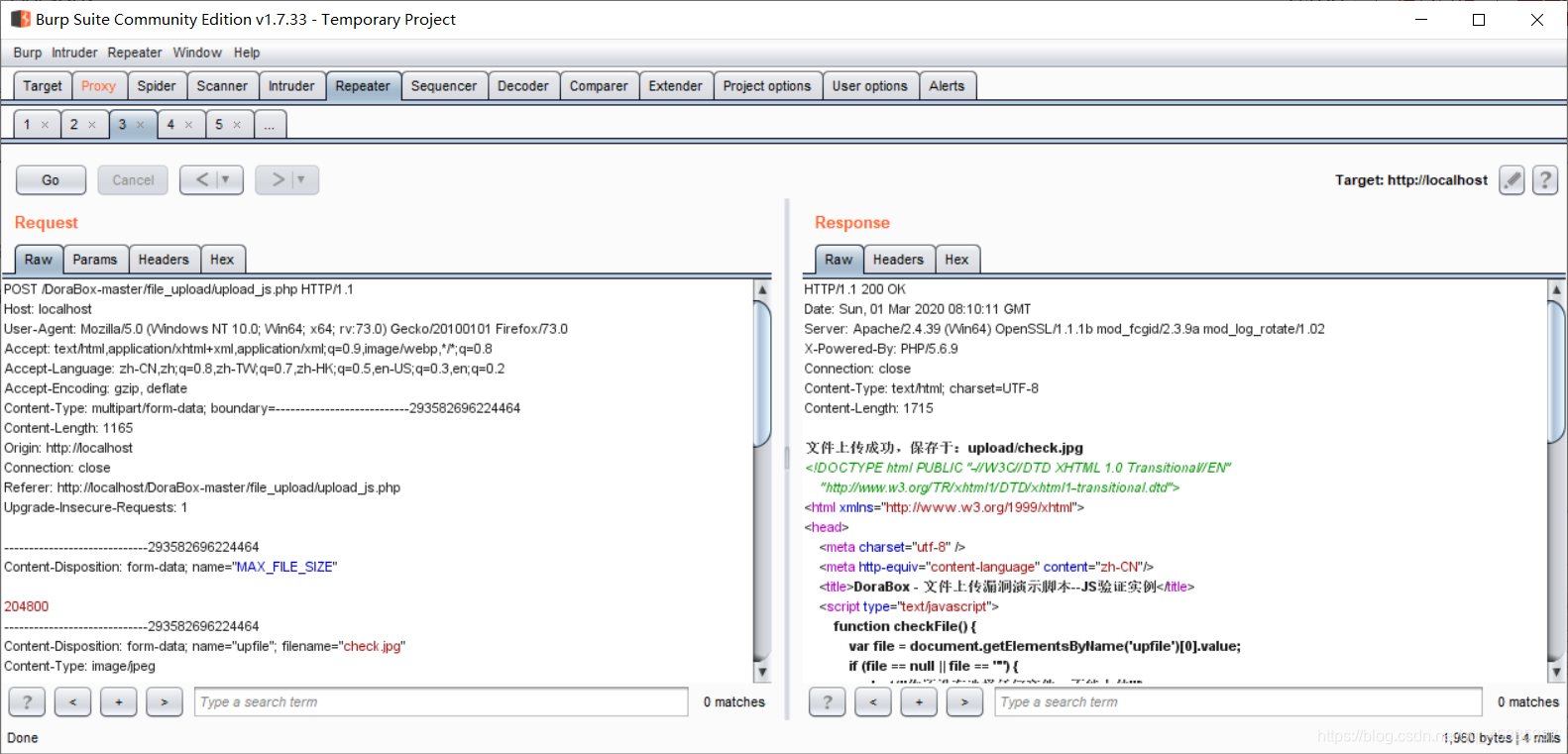Open the Alerts tab
This screenshot has height=754, width=1568.
(x=947, y=86)
